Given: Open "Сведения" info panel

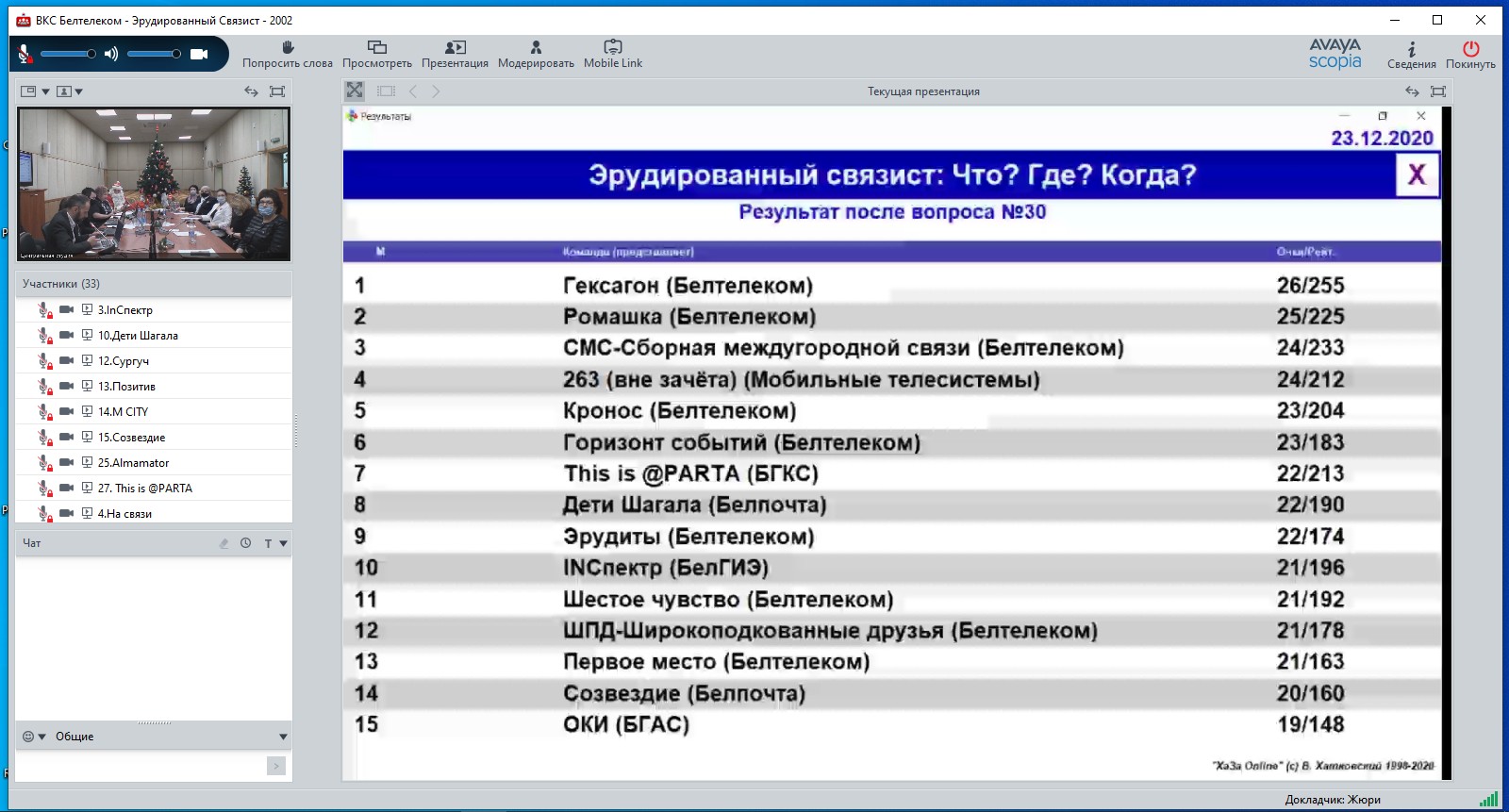Looking at the screenshot, I should coord(1411,56).
